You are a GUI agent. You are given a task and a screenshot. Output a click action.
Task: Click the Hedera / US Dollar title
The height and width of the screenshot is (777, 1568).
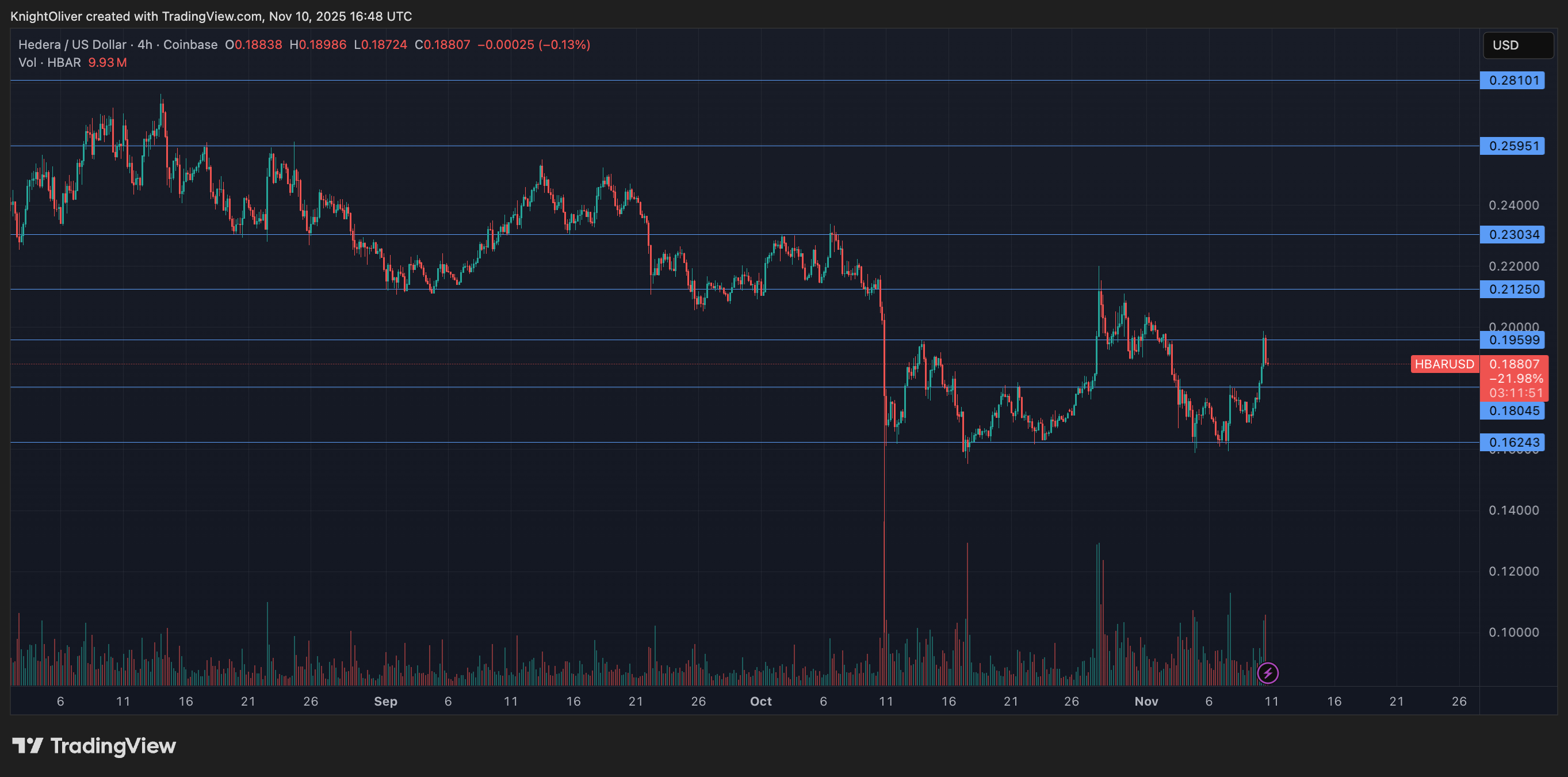72,44
